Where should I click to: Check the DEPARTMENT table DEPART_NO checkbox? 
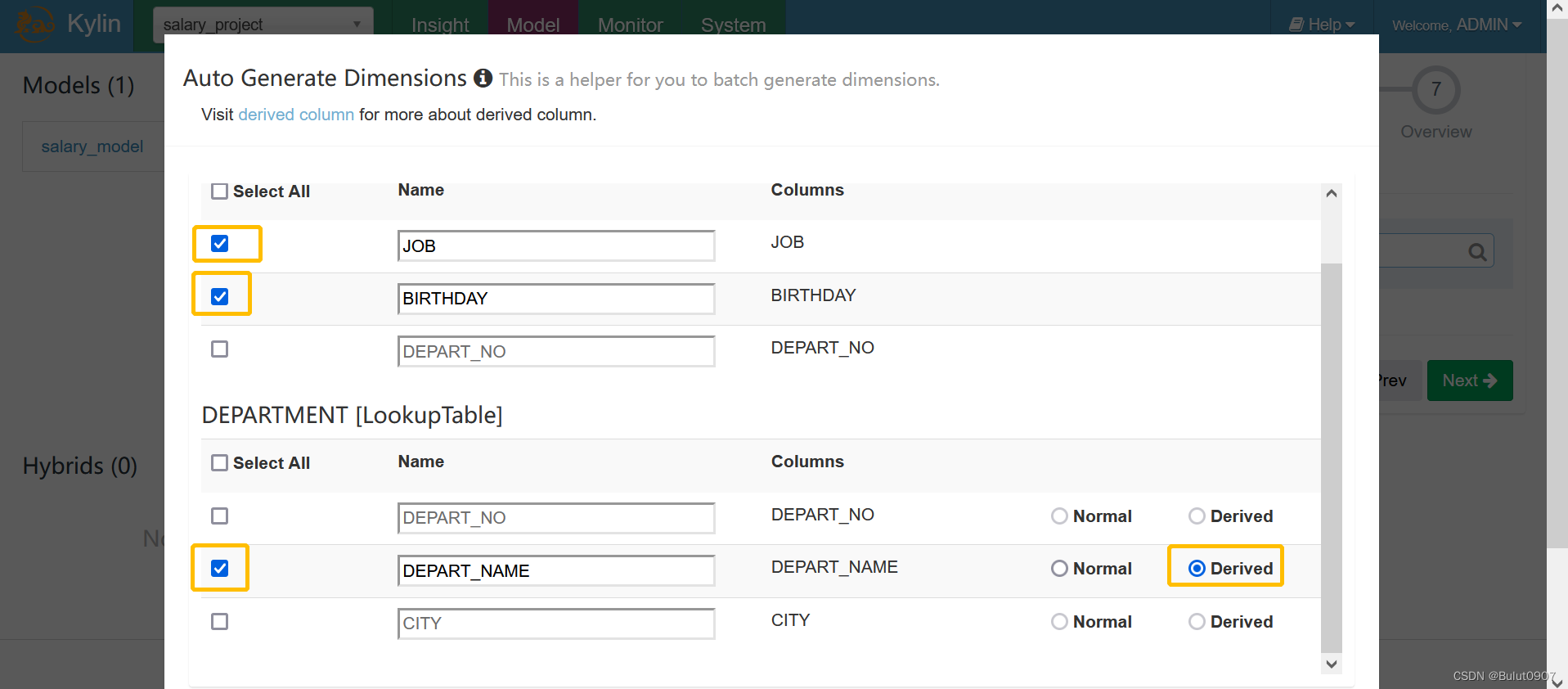[x=220, y=516]
